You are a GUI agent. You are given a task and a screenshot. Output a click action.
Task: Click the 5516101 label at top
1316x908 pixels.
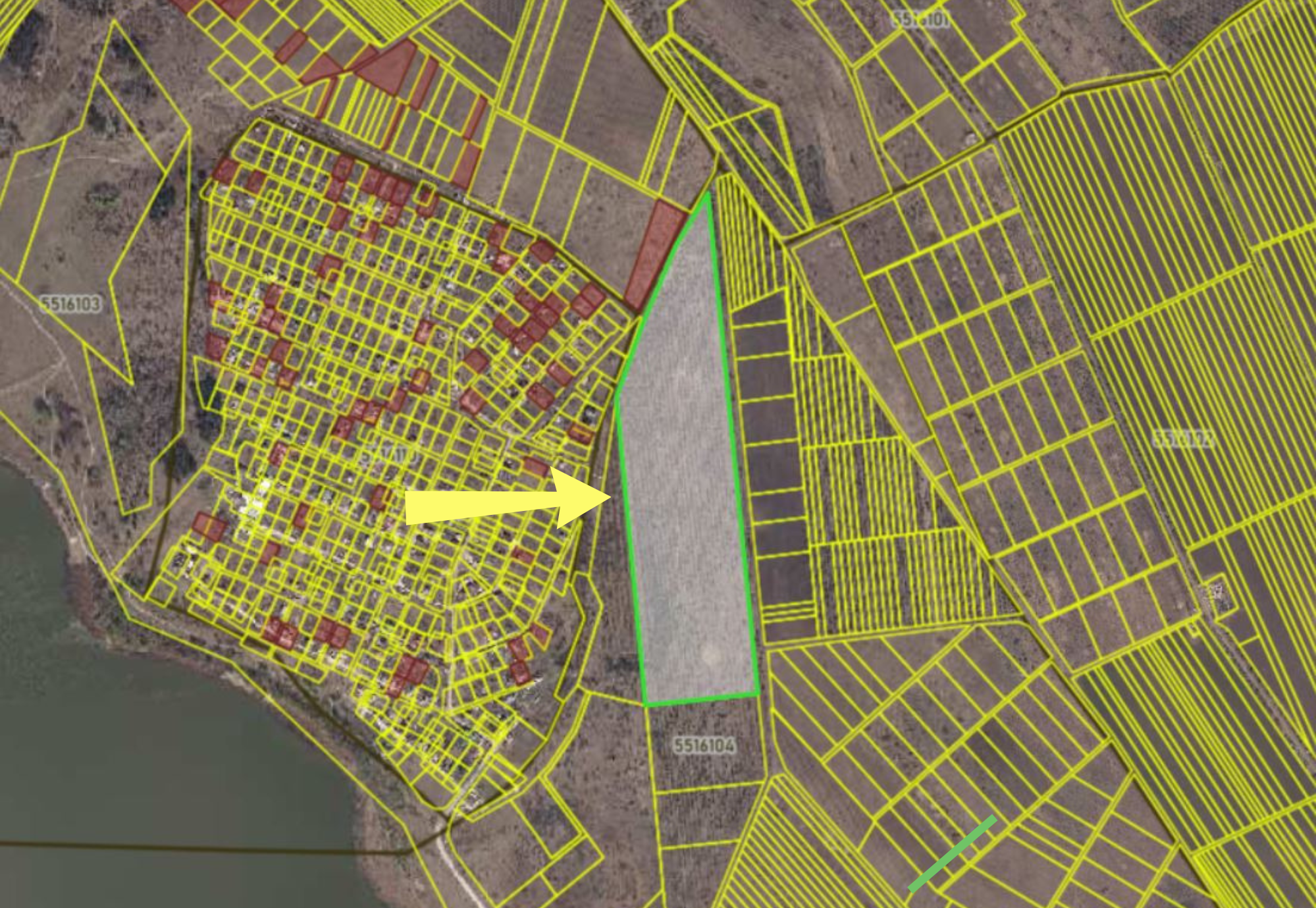[x=921, y=19]
